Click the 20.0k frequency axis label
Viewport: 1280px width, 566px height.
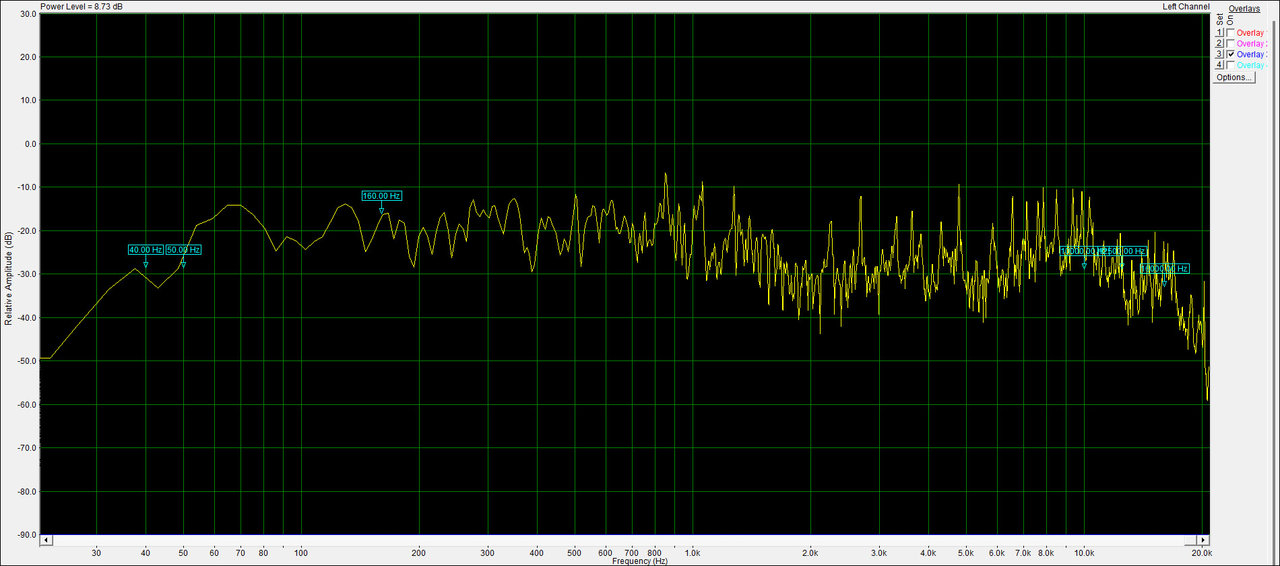1202,552
